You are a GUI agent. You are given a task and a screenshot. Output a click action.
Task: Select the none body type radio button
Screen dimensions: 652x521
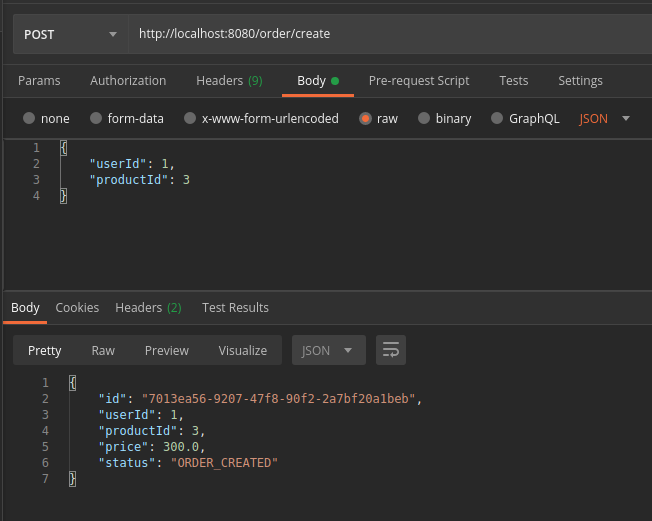29,118
